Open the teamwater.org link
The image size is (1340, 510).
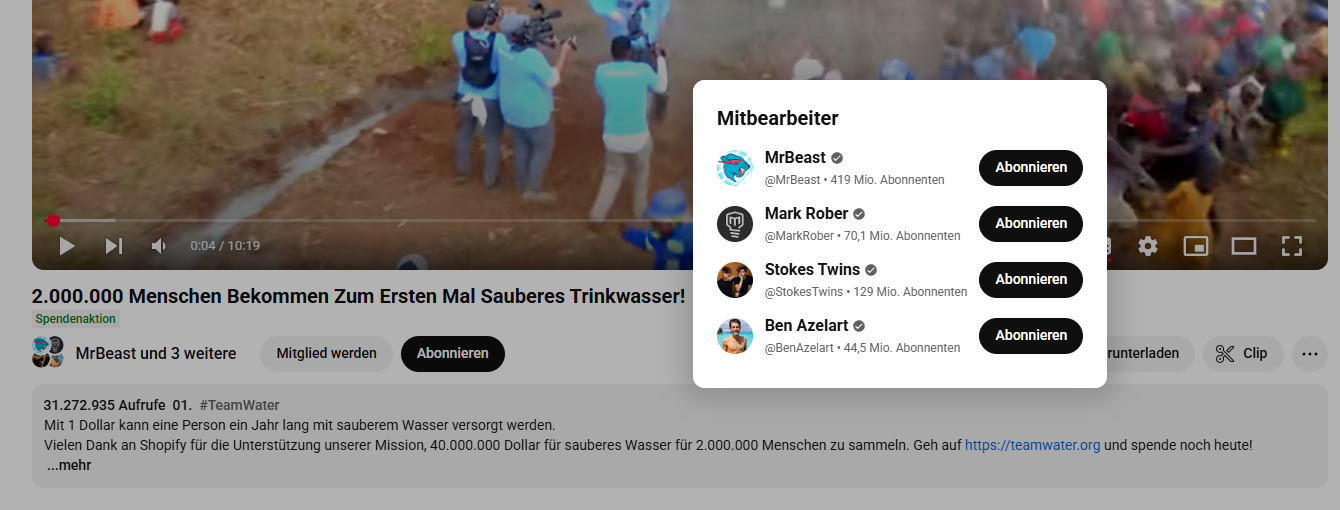coord(1033,445)
